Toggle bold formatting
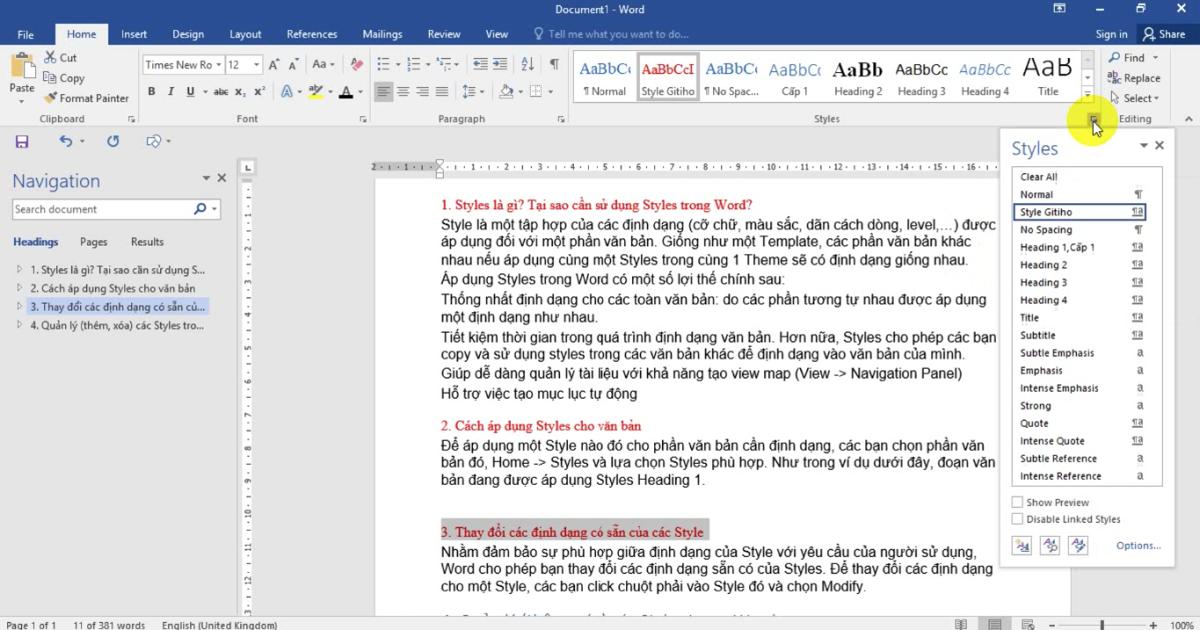The height and width of the screenshot is (630, 1200). [x=152, y=91]
